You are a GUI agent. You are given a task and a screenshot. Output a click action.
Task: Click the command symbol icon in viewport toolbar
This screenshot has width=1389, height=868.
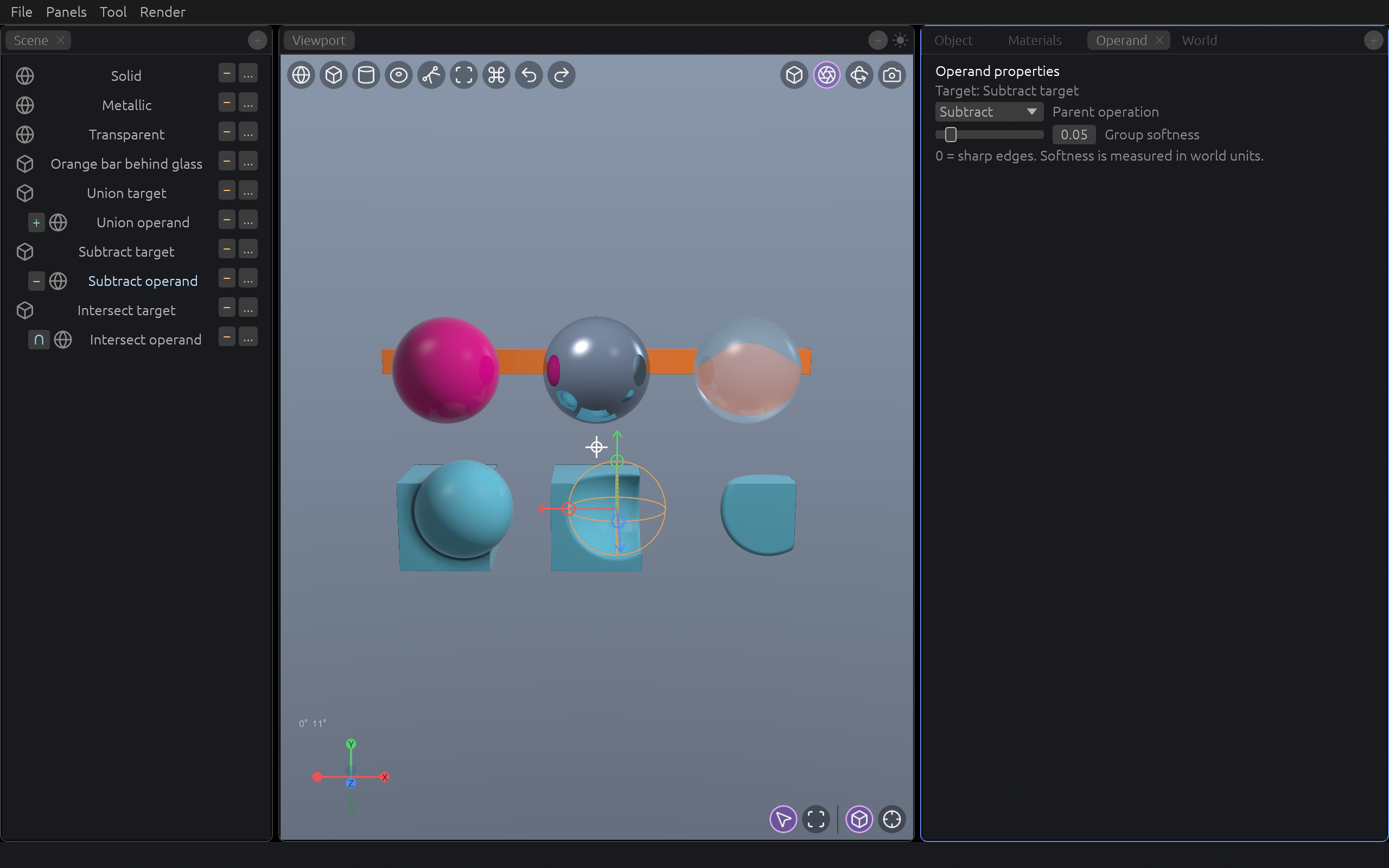point(496,75)
